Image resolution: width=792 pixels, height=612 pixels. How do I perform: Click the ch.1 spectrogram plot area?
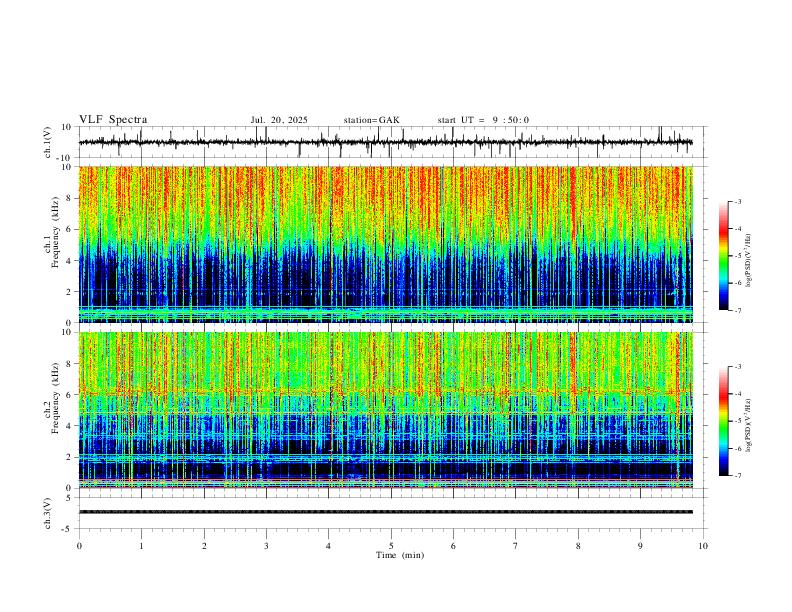pyautogui.click(x=386, y=244)
